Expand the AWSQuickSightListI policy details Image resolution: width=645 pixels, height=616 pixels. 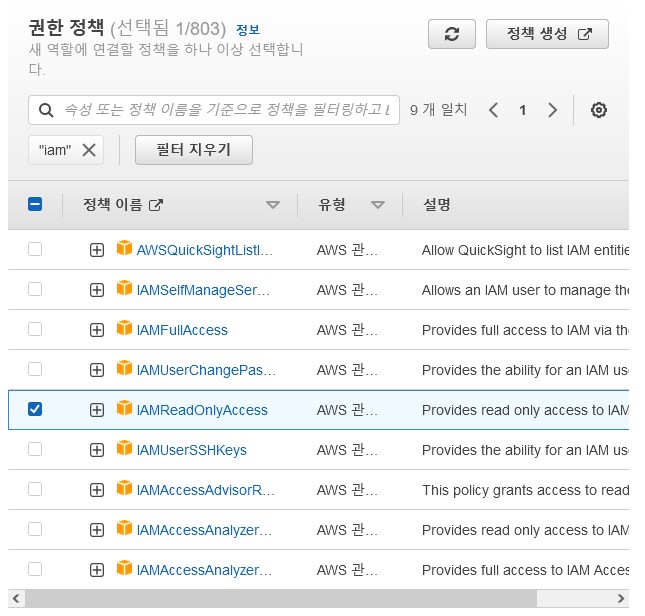[97, 250]
